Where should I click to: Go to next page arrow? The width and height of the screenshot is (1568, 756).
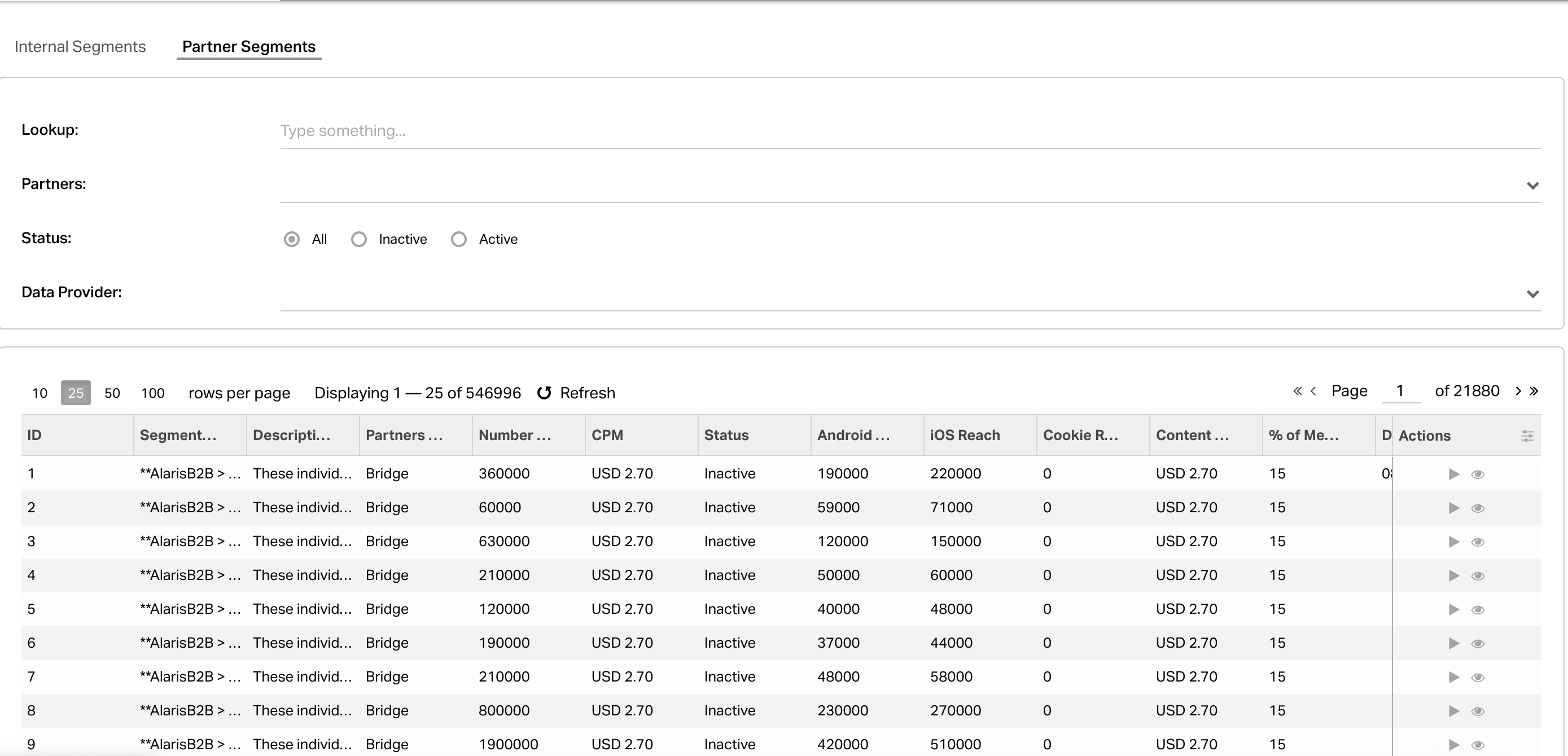click(1518, 391)
